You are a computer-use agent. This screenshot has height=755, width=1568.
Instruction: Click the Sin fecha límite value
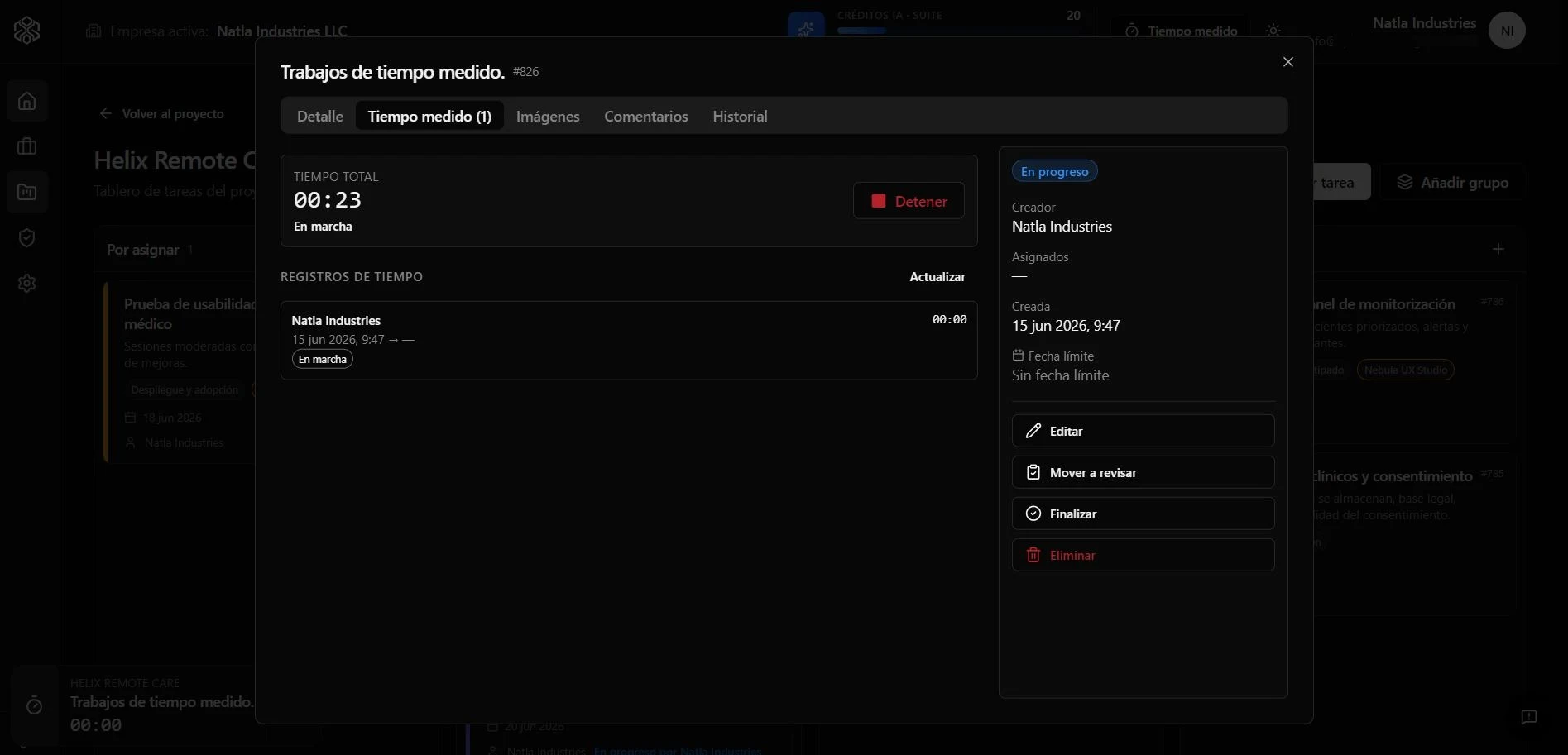[1060, 375]
